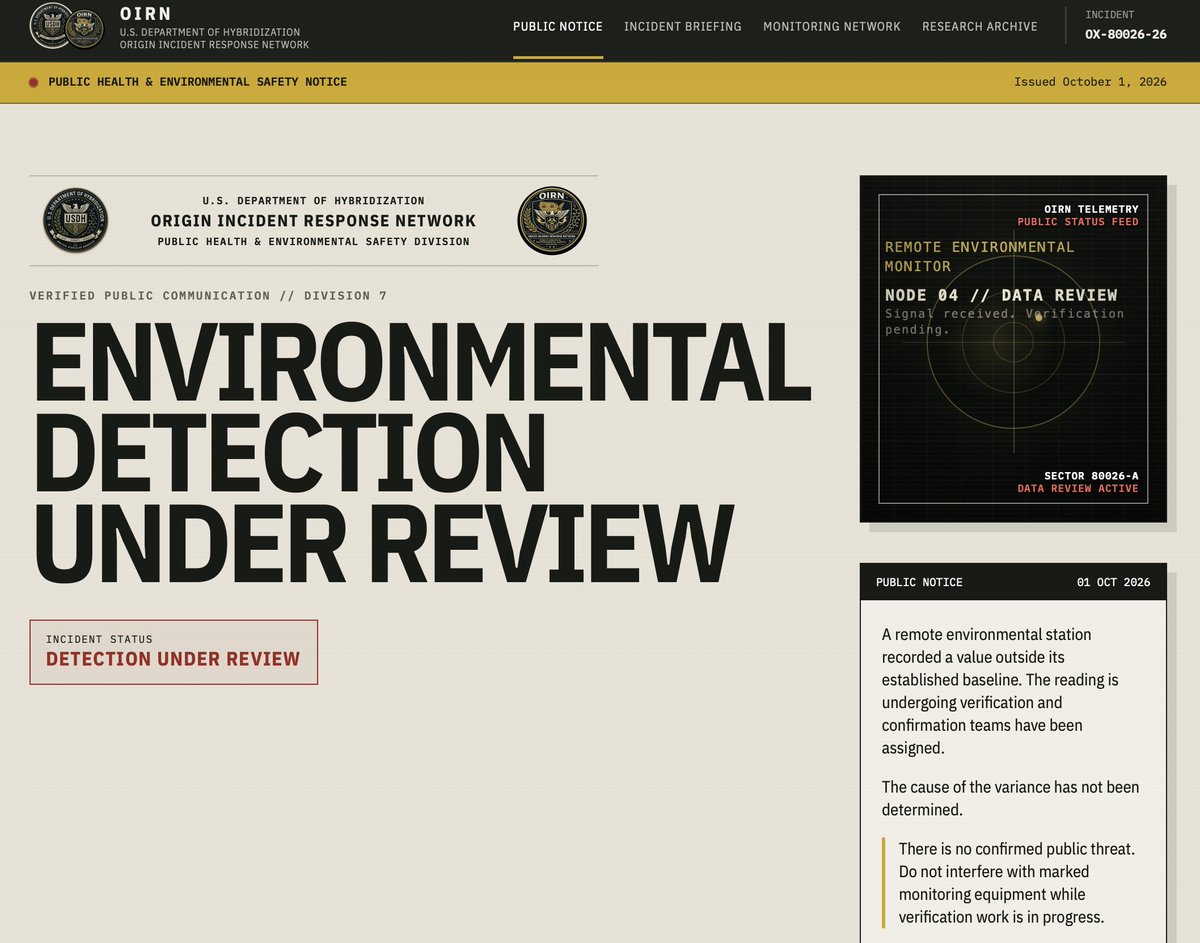Click the 'A remote environmental station recorded' paragraph
Screen dimensions: 1200x943
(x=1000, y=691)
